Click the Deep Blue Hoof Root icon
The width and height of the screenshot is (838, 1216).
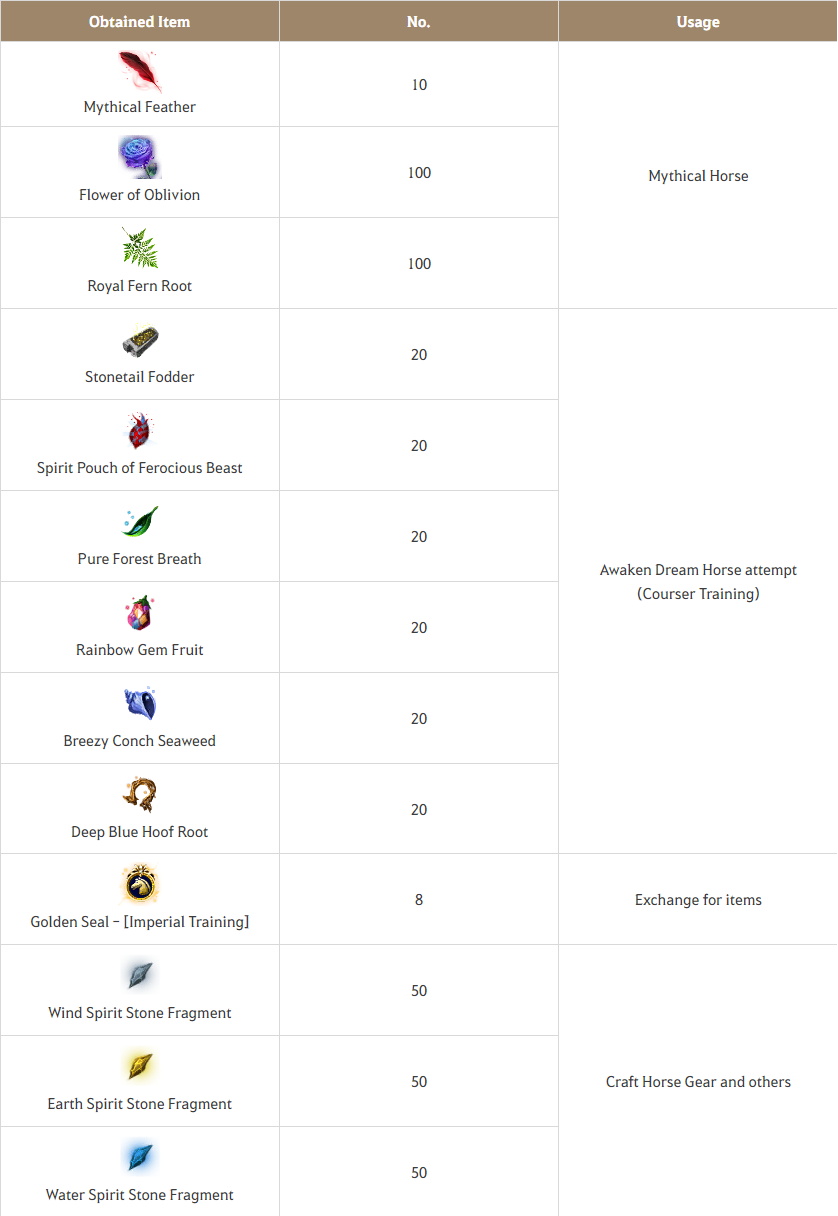(x=140, y=795)
